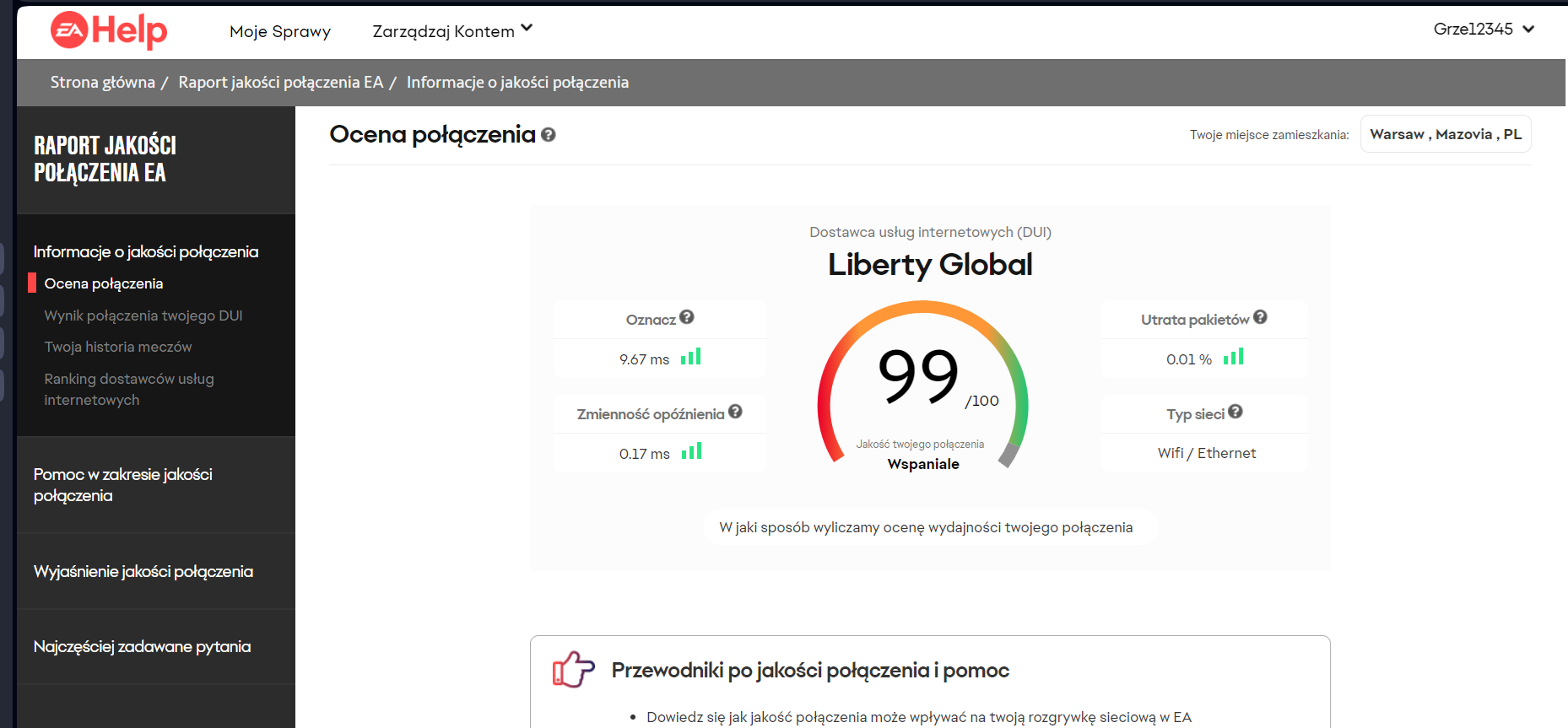Open the Warsaw, Mazovia, PL location selector
The image size is (1568, 728).
pos(1445,134)
